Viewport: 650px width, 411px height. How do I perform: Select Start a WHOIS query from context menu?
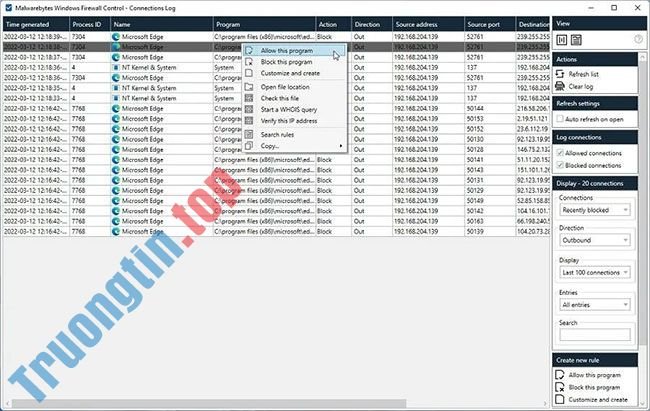[291, 110]
